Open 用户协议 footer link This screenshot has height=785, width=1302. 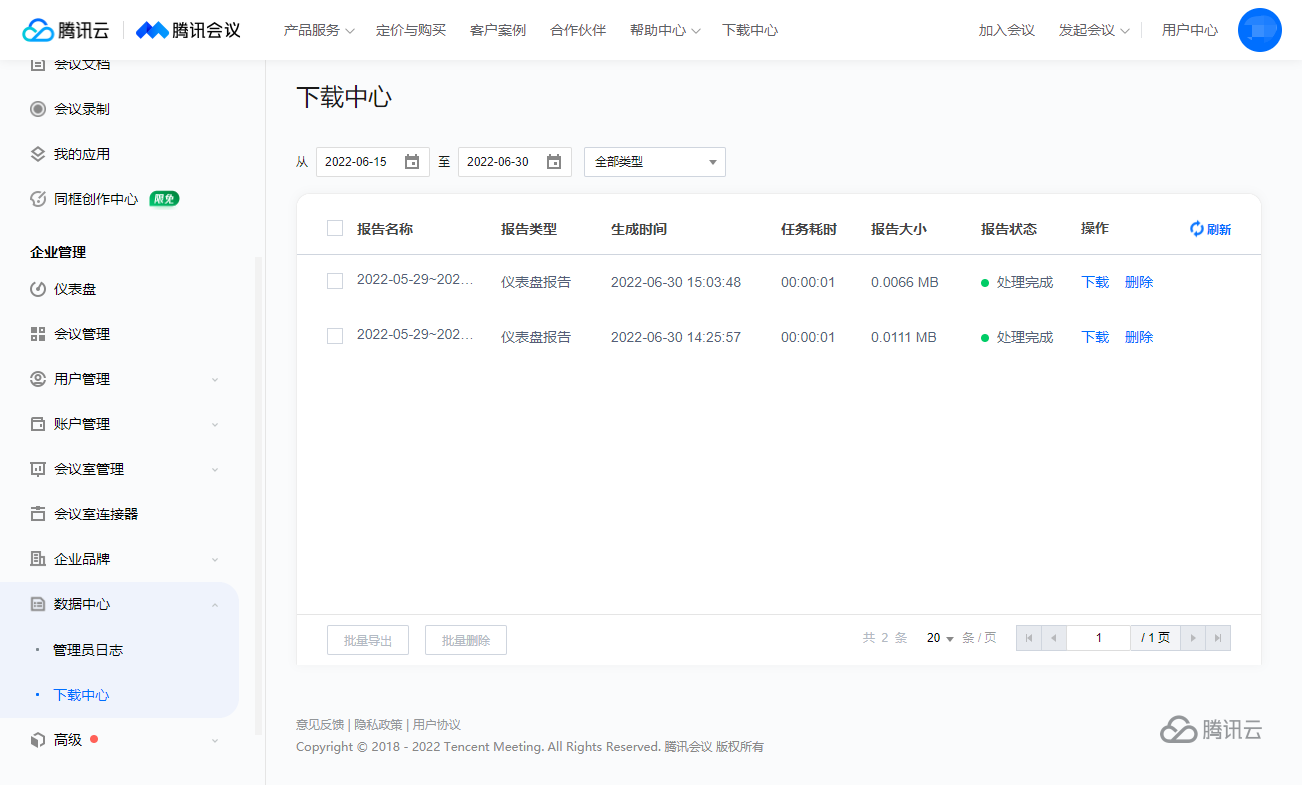pyautogui.click(x=437, y=725)
